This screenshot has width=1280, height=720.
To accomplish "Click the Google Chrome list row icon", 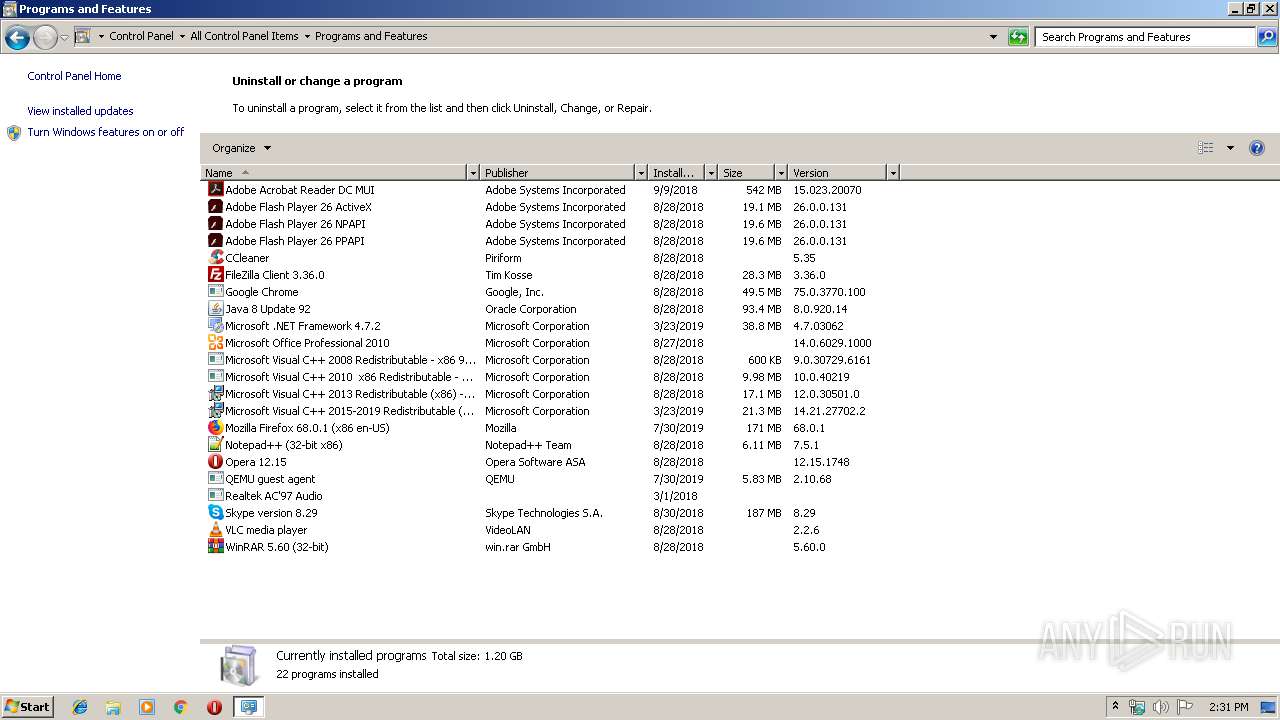I will coord(215,291).
